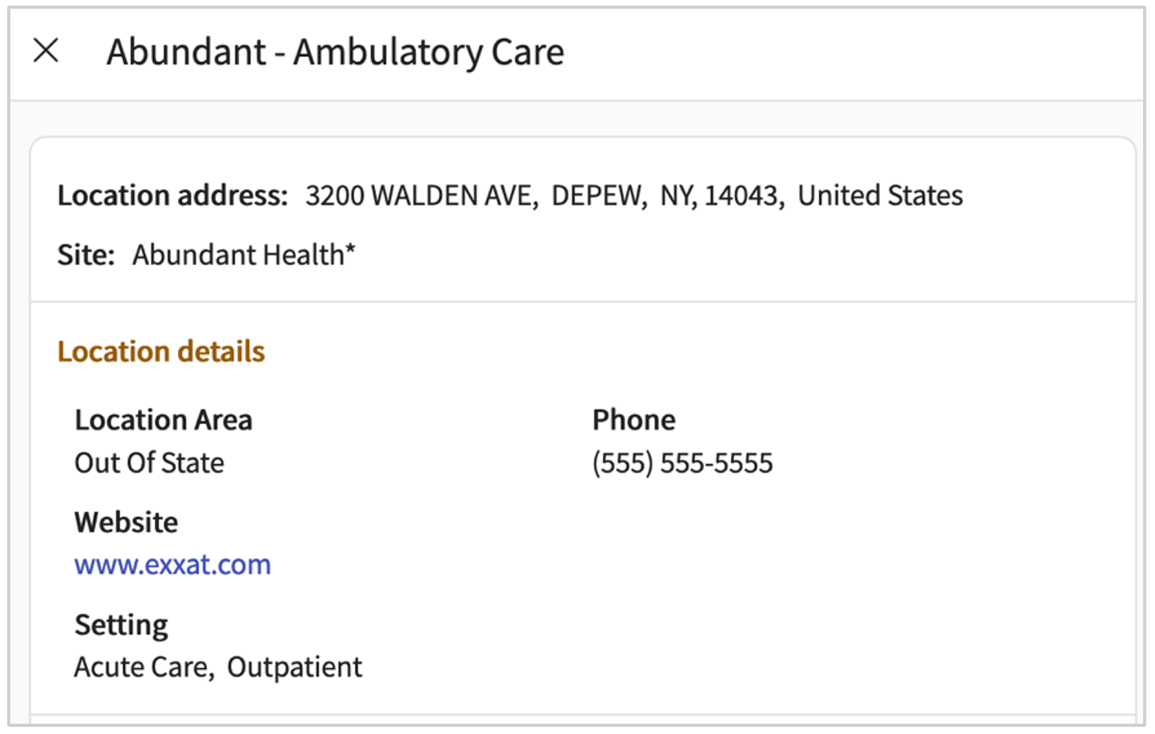This screenshot has height=734, width=1155.
Task: Select the Location address label
Action: coord(172,195)
